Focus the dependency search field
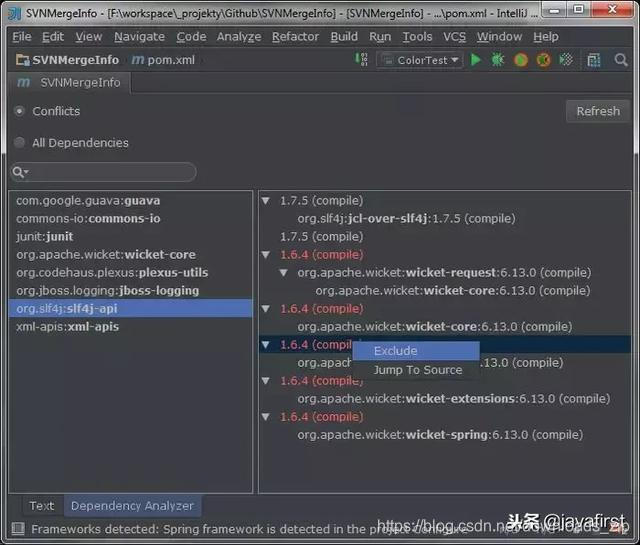Image resolution: width=640 pixels, height=545 pixels. (x=104, y=172)
